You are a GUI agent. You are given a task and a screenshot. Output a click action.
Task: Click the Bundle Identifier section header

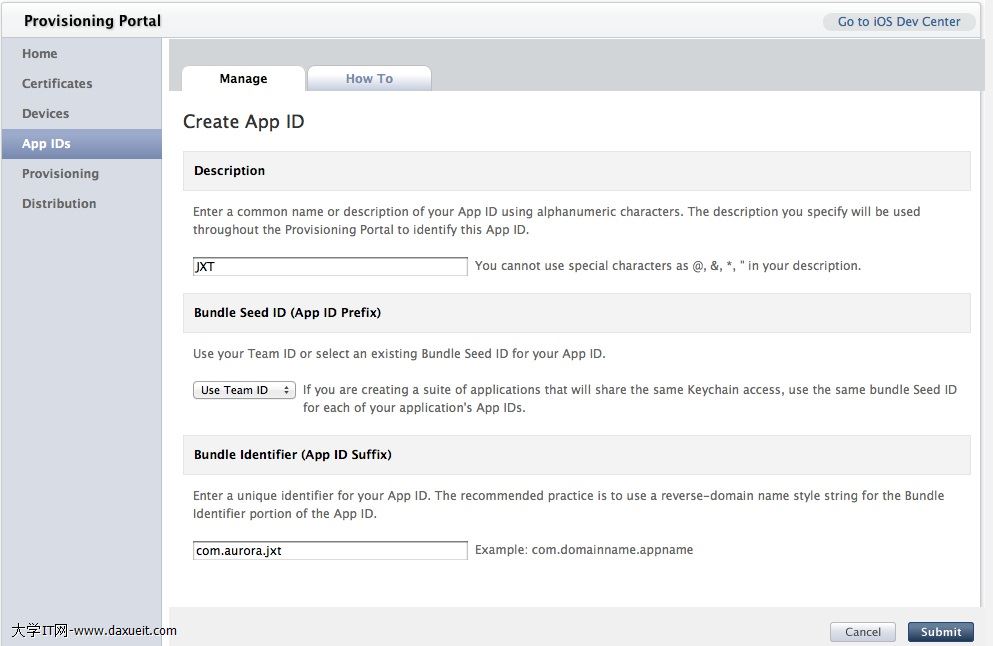[292, 455]
